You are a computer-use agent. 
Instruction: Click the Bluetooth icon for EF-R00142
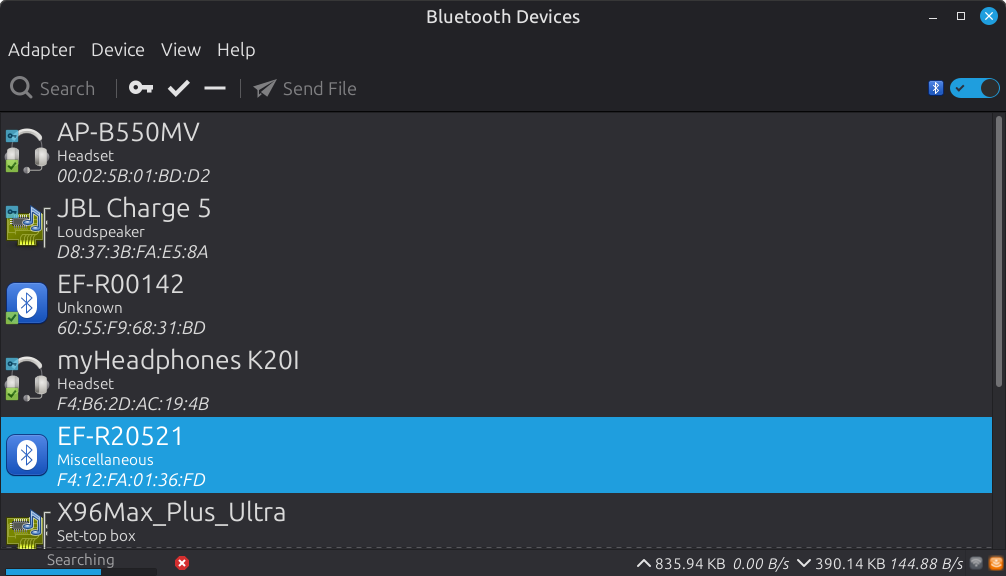click(27, 302)
